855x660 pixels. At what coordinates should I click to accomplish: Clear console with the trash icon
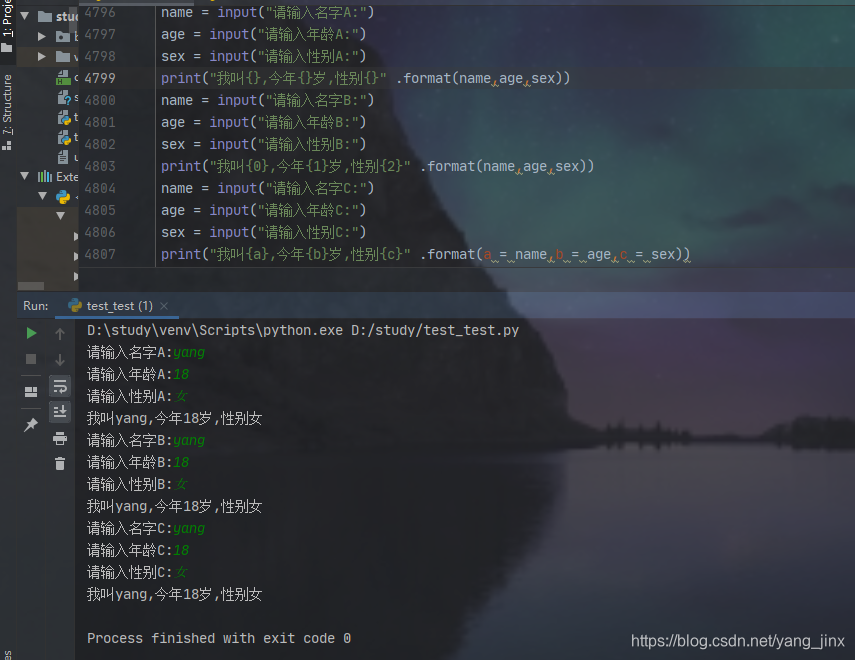pyautogui.click(x=60, y=464)
